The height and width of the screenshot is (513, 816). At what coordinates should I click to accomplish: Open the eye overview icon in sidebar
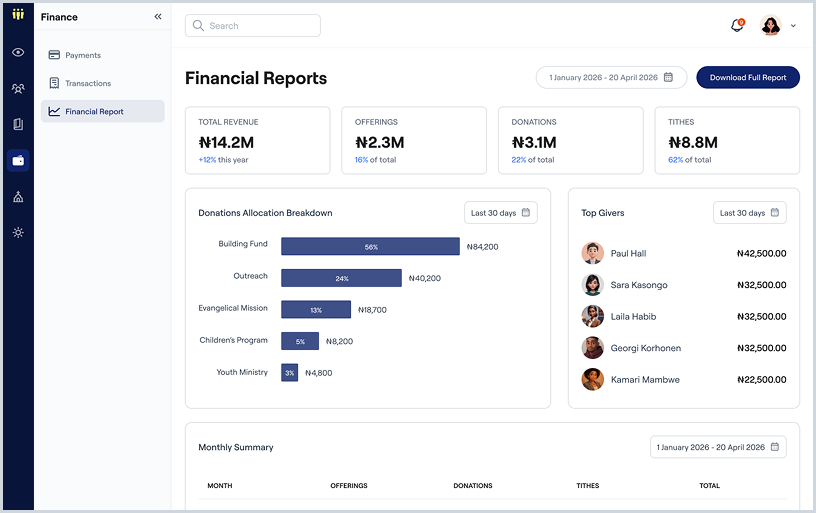(x=18, y=52)
